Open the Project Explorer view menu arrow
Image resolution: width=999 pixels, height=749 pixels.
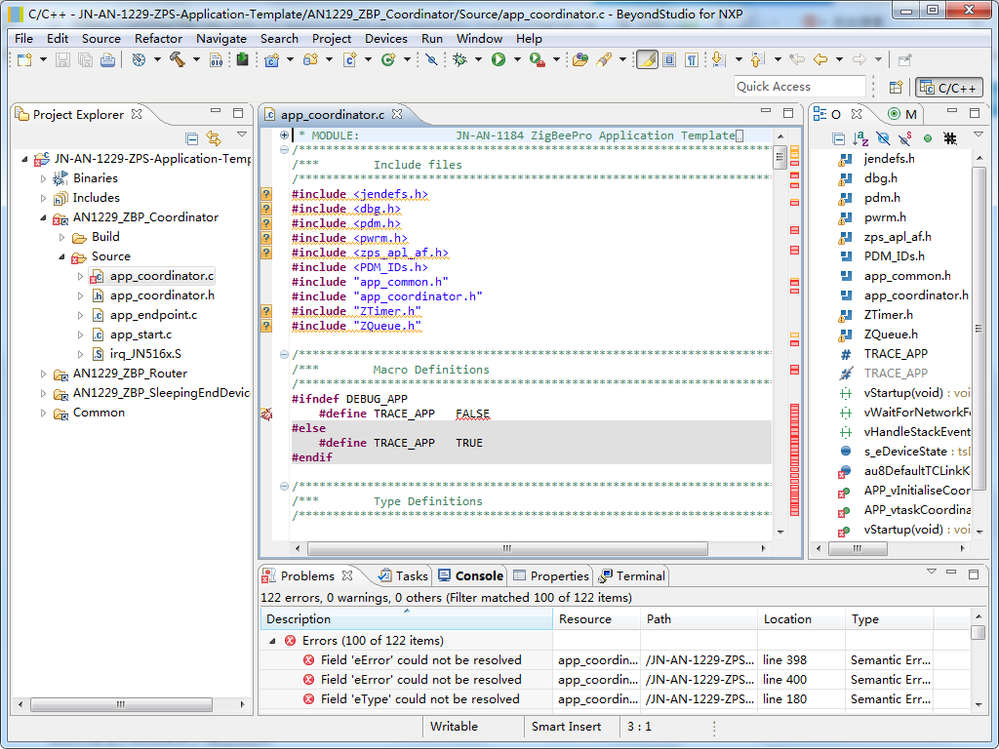pos(241,135)
